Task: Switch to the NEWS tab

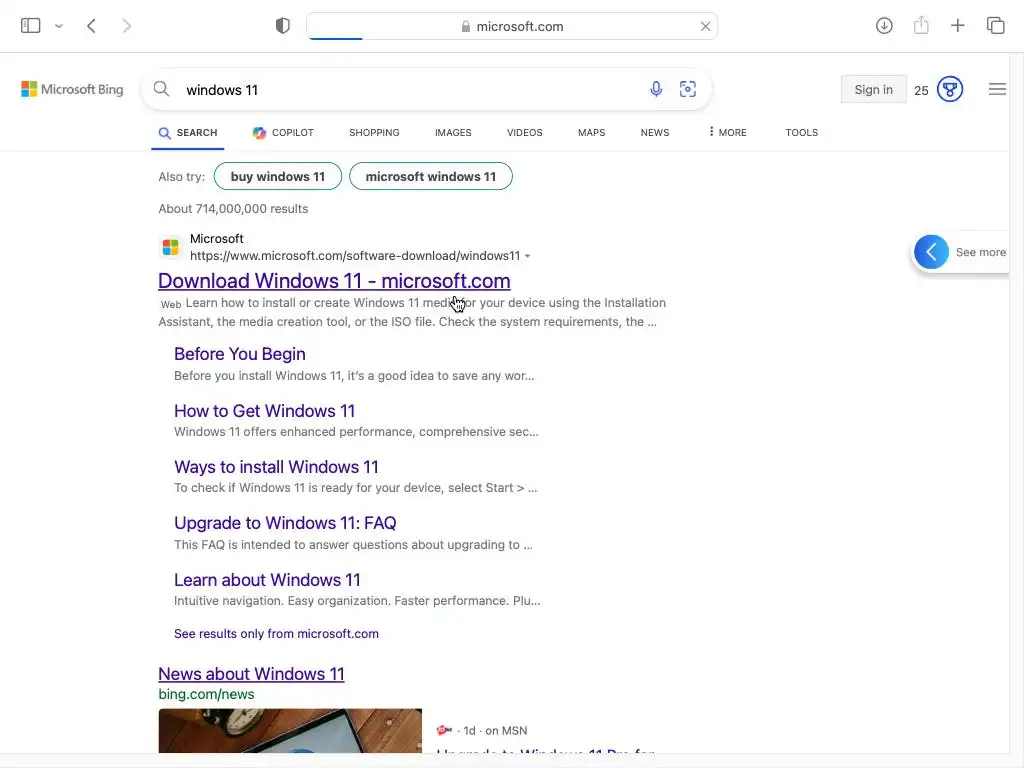Action: (x=655, y=133)
